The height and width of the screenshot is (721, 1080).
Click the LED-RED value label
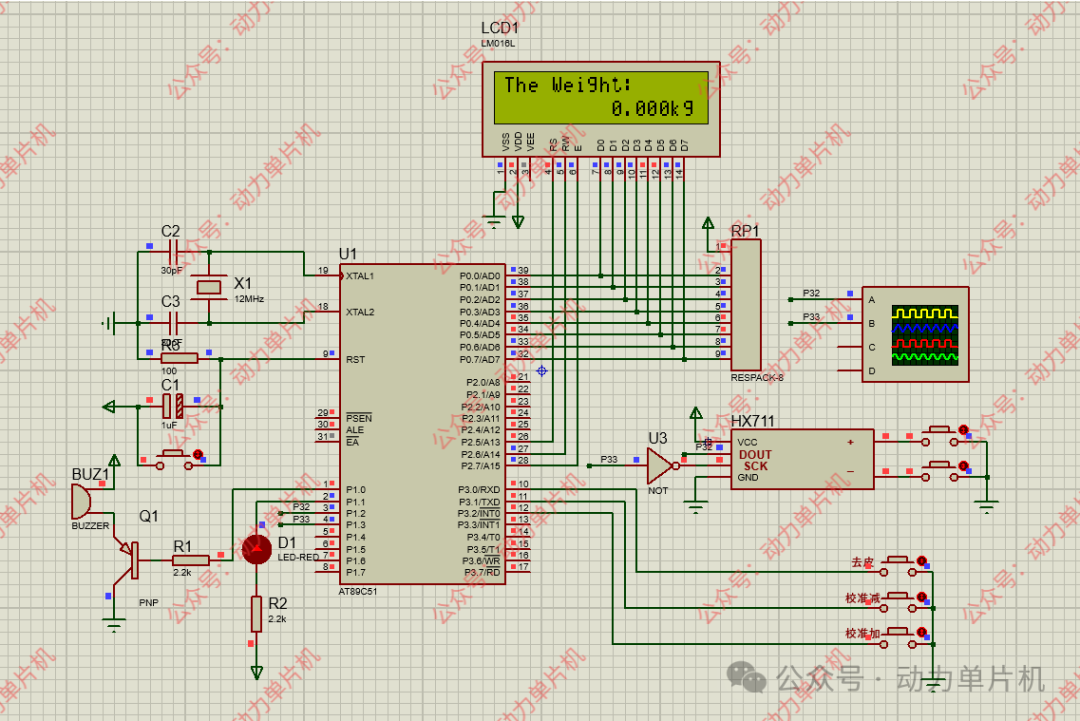[x=298, y=557]
